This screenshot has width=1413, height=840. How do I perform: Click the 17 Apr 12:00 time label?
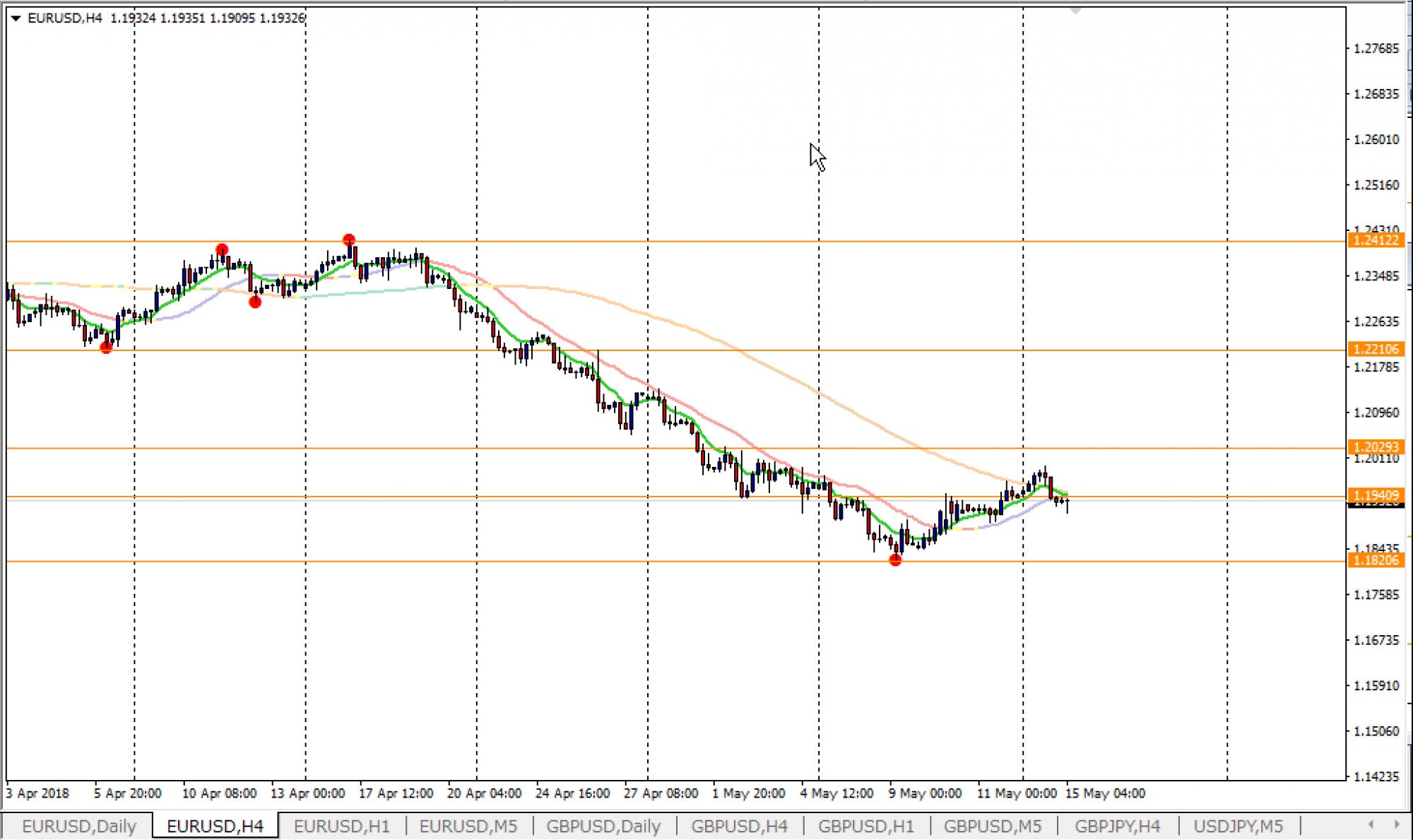pyautogui.click(x=396, y=793)
